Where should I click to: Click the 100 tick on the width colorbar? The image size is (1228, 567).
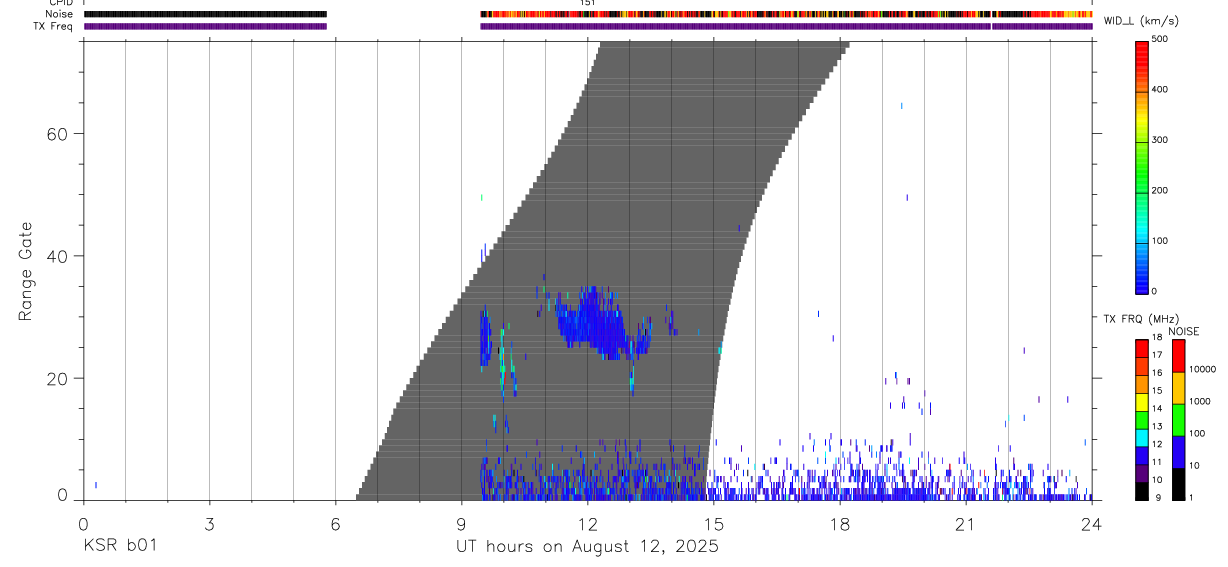click(1161, 241)
